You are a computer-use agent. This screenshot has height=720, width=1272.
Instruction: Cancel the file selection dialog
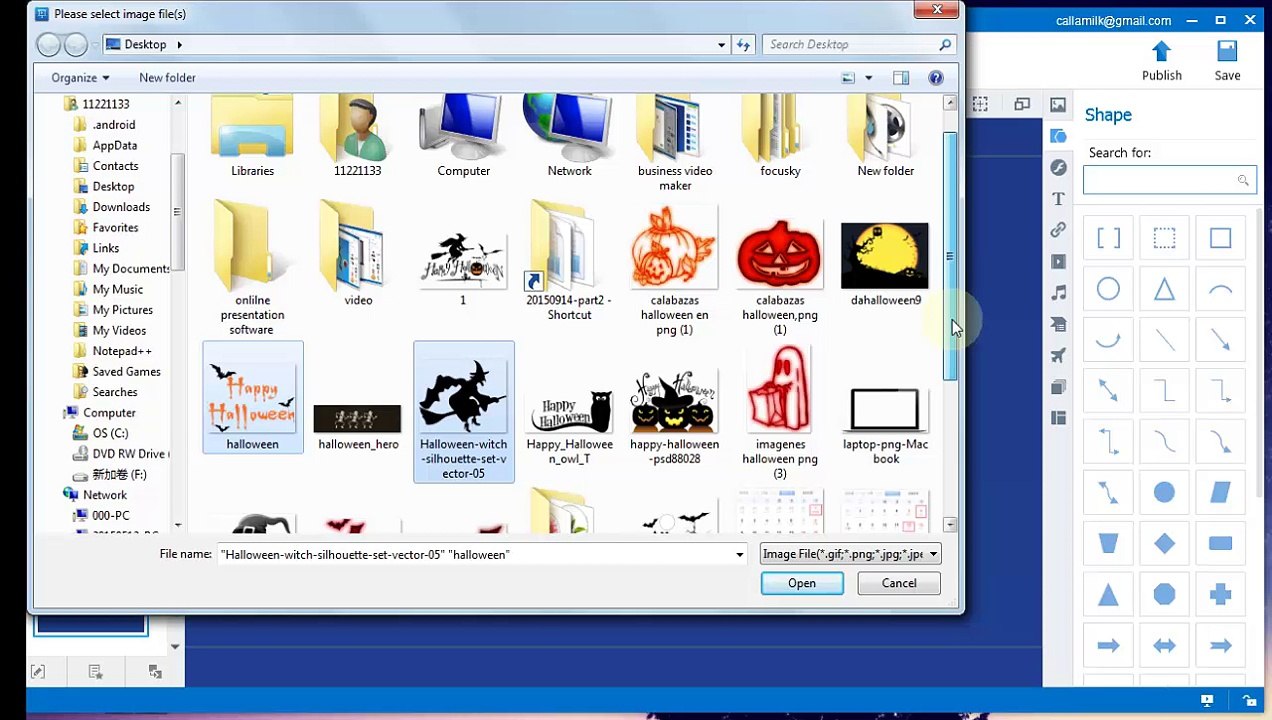899,583
